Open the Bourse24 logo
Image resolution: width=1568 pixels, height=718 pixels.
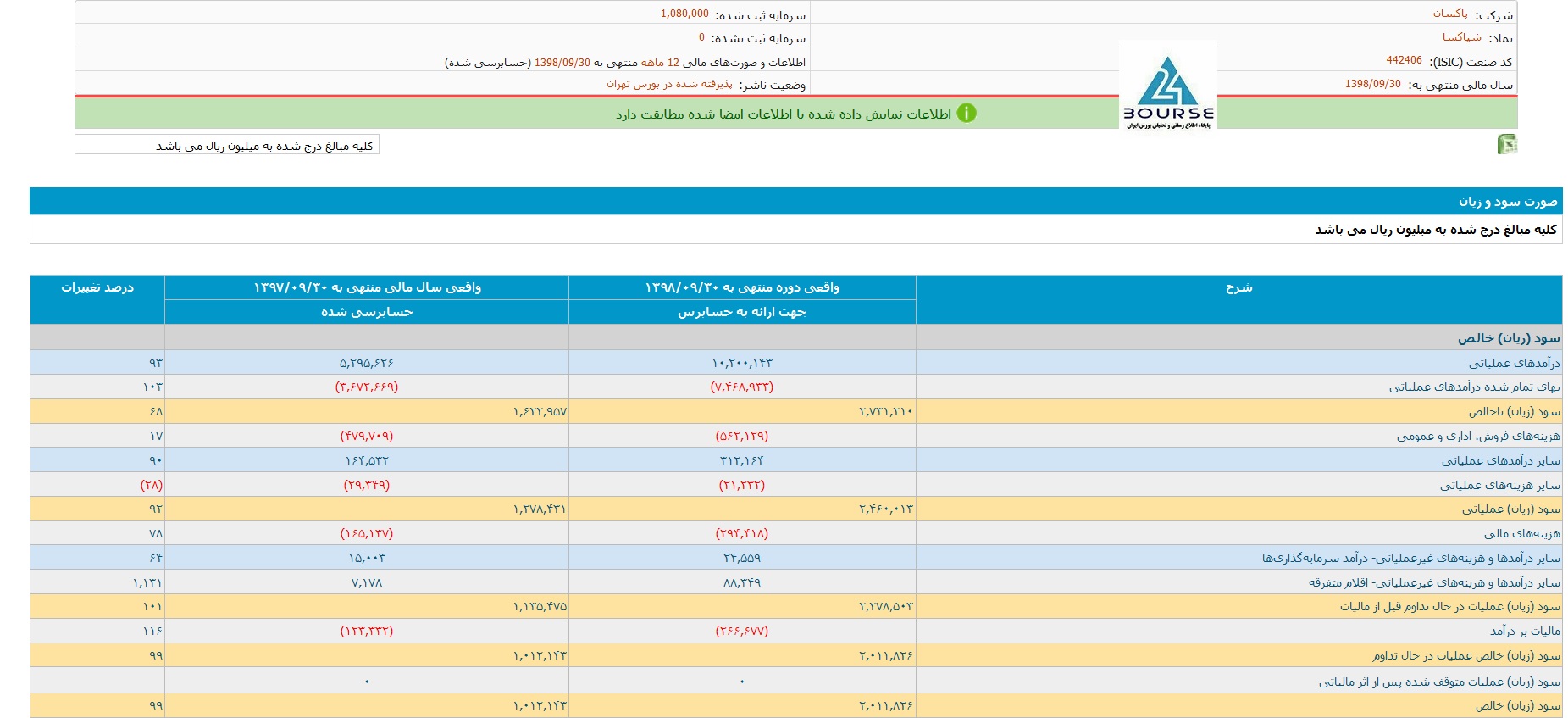click(1168, 87)
